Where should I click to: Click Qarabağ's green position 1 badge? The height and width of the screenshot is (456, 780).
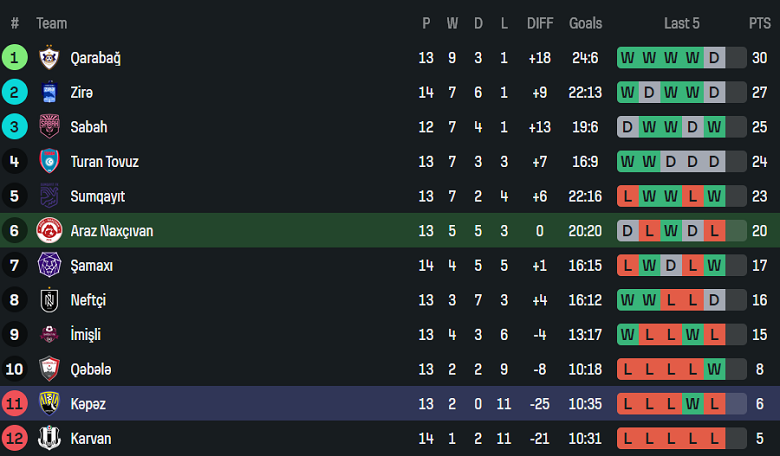(15, 58)
